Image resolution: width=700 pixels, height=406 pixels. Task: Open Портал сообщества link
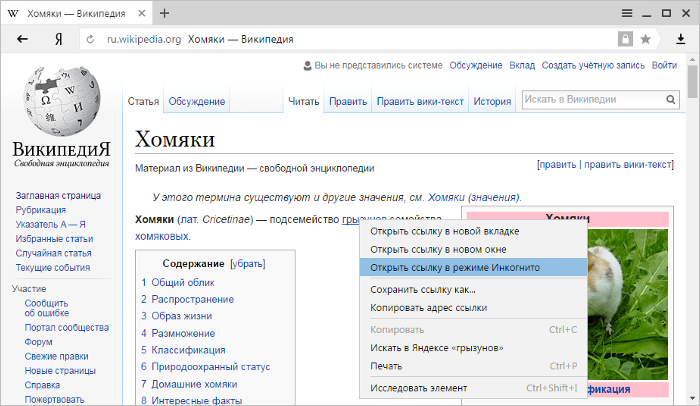point(67,327)
